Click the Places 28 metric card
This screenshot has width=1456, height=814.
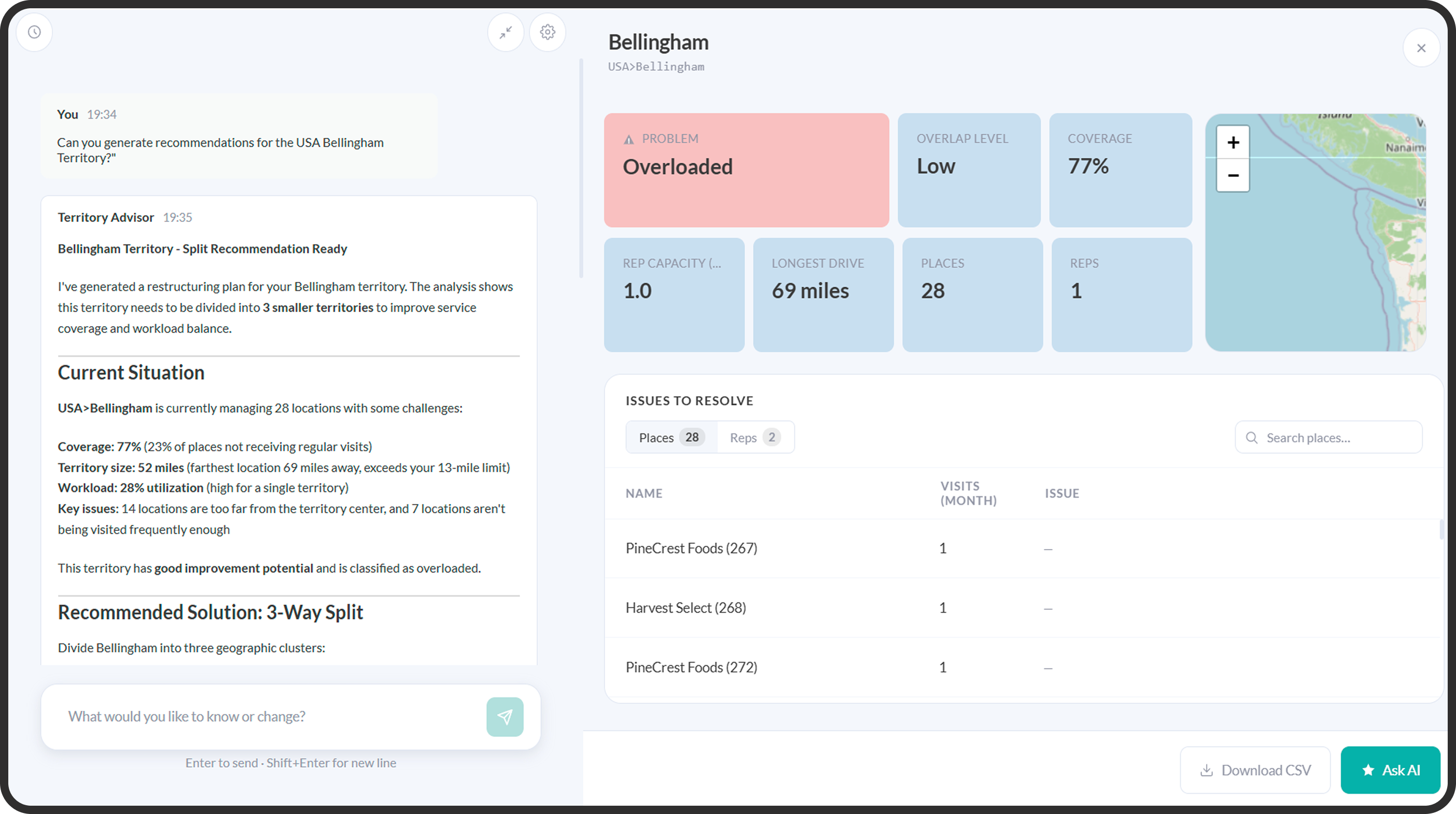pyautogui.click(x=972, y=294)
